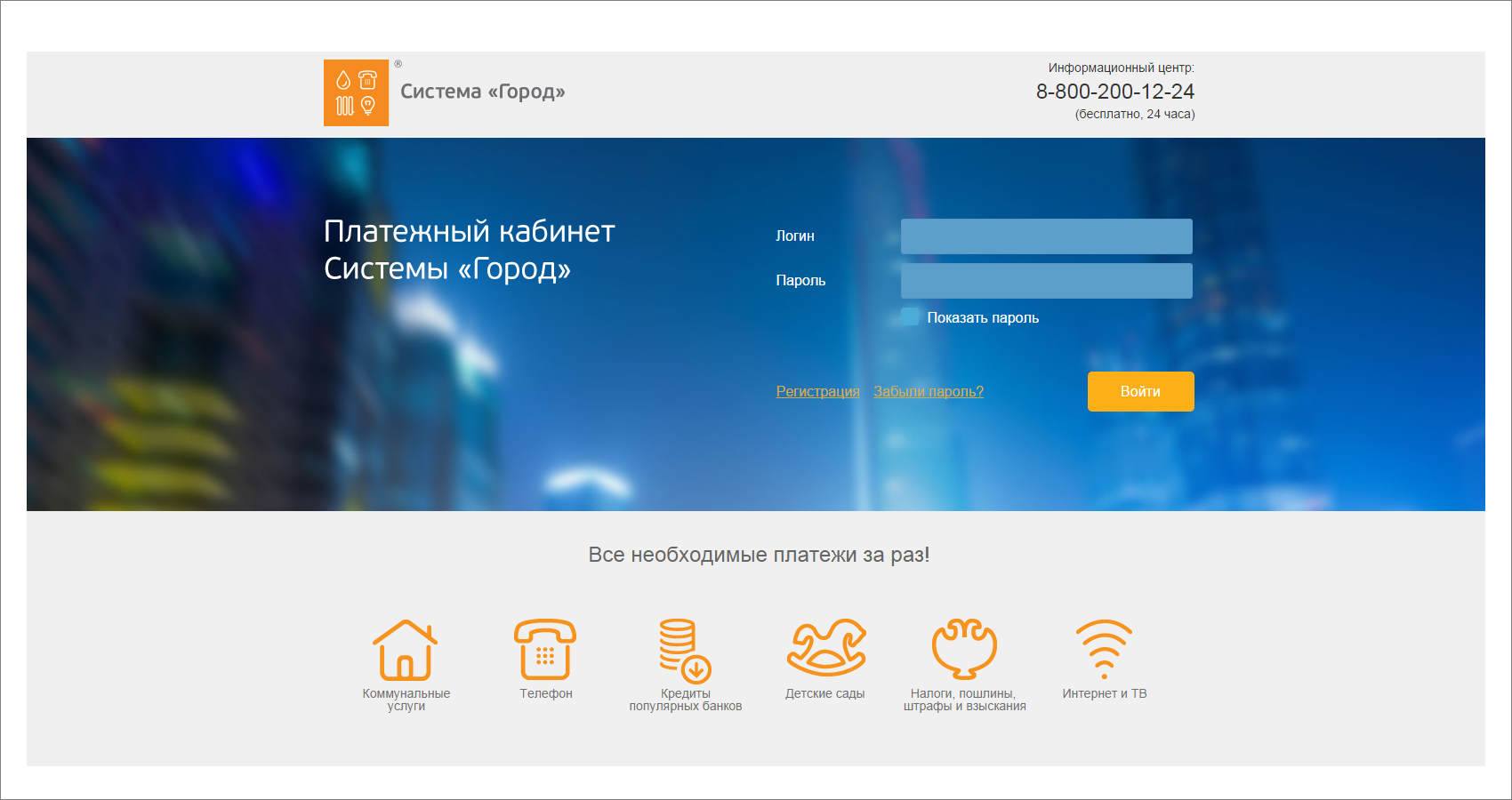
Task: Select the Интернет и ТВ wifi icon
Action: [x=1104, y=649]
